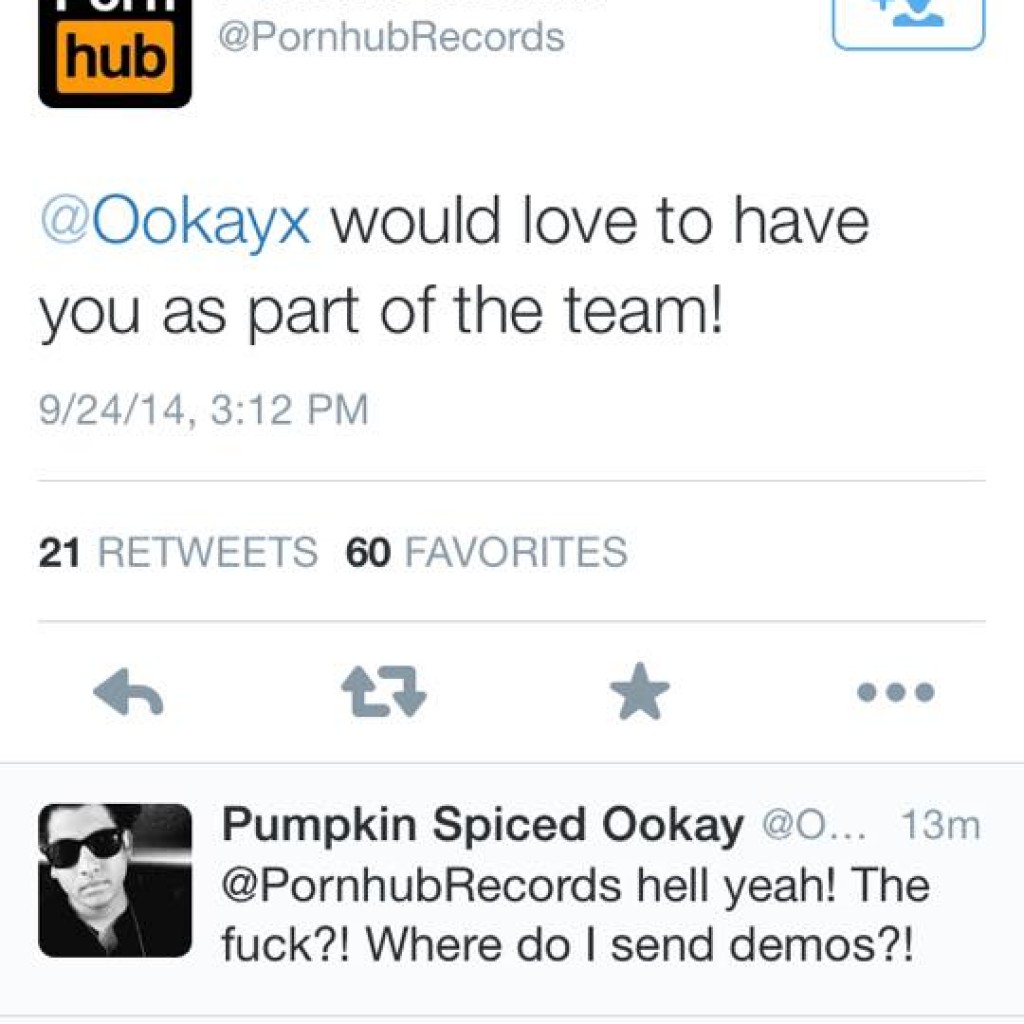Screen dimensions: 1024x1024
Task: Open the sunglasses avatar of the replier
Action: pos(115,880)
